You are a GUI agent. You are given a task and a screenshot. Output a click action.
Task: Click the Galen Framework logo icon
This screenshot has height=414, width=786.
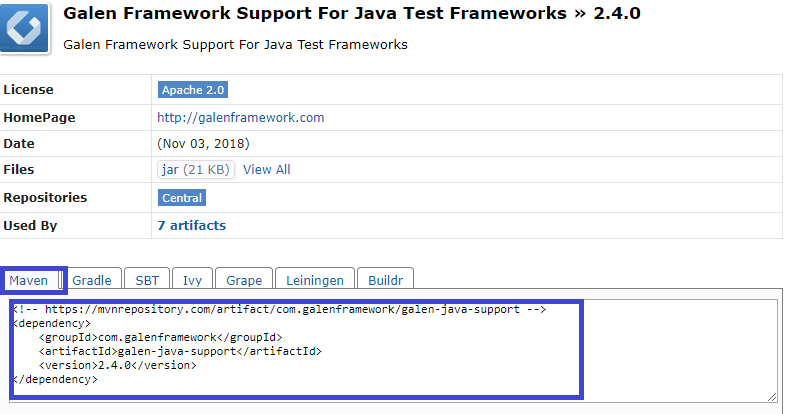26,29
